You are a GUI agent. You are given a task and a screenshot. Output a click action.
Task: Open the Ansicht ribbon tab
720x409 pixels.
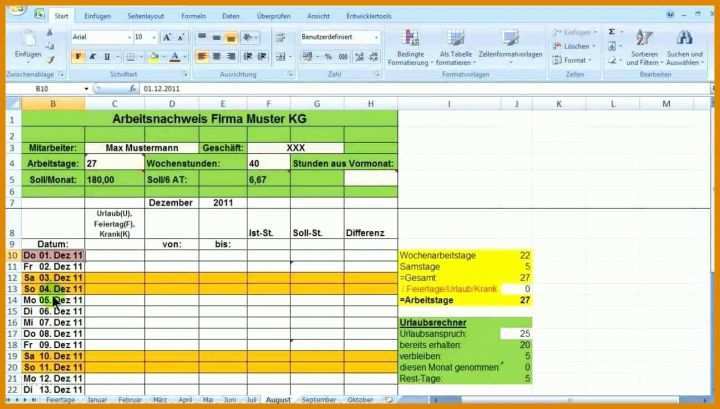[318, 16]
